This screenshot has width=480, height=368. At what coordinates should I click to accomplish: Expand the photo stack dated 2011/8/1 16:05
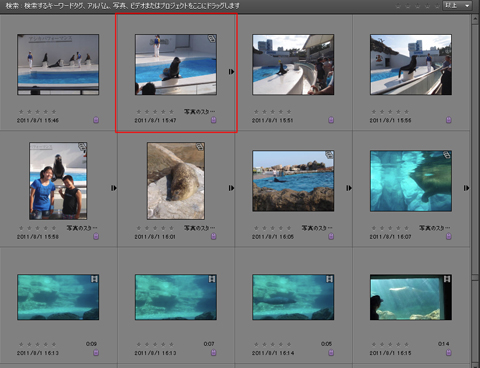pyautogui.click(x=349, y=188)
